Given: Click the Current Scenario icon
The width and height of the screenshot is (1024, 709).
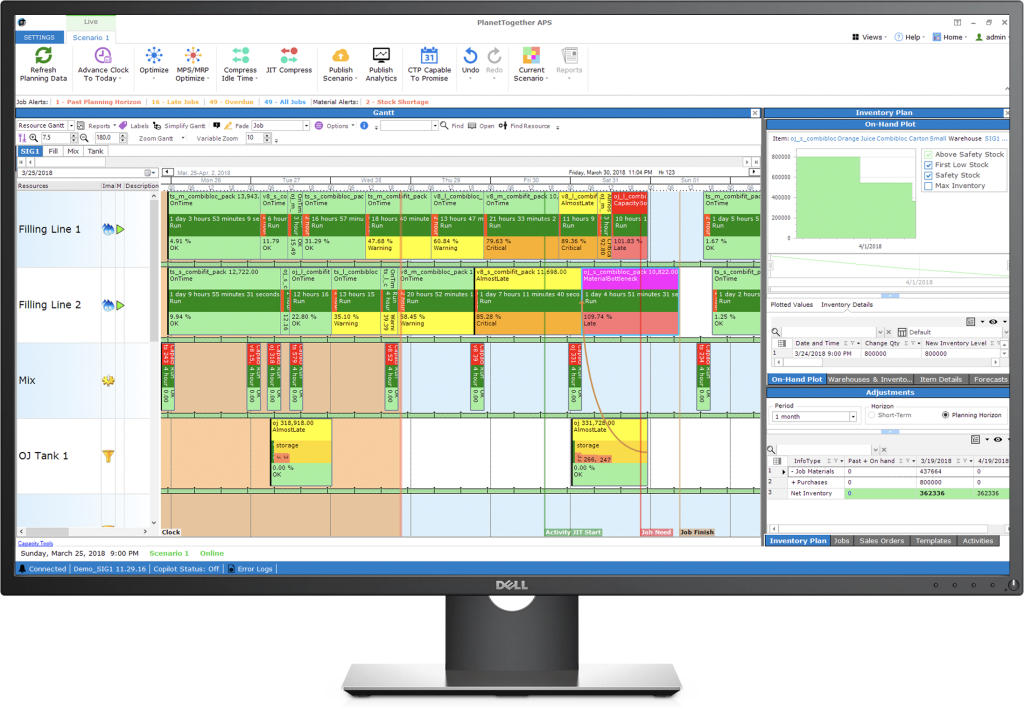Looking at the screenshot, I should coord(531,55).
